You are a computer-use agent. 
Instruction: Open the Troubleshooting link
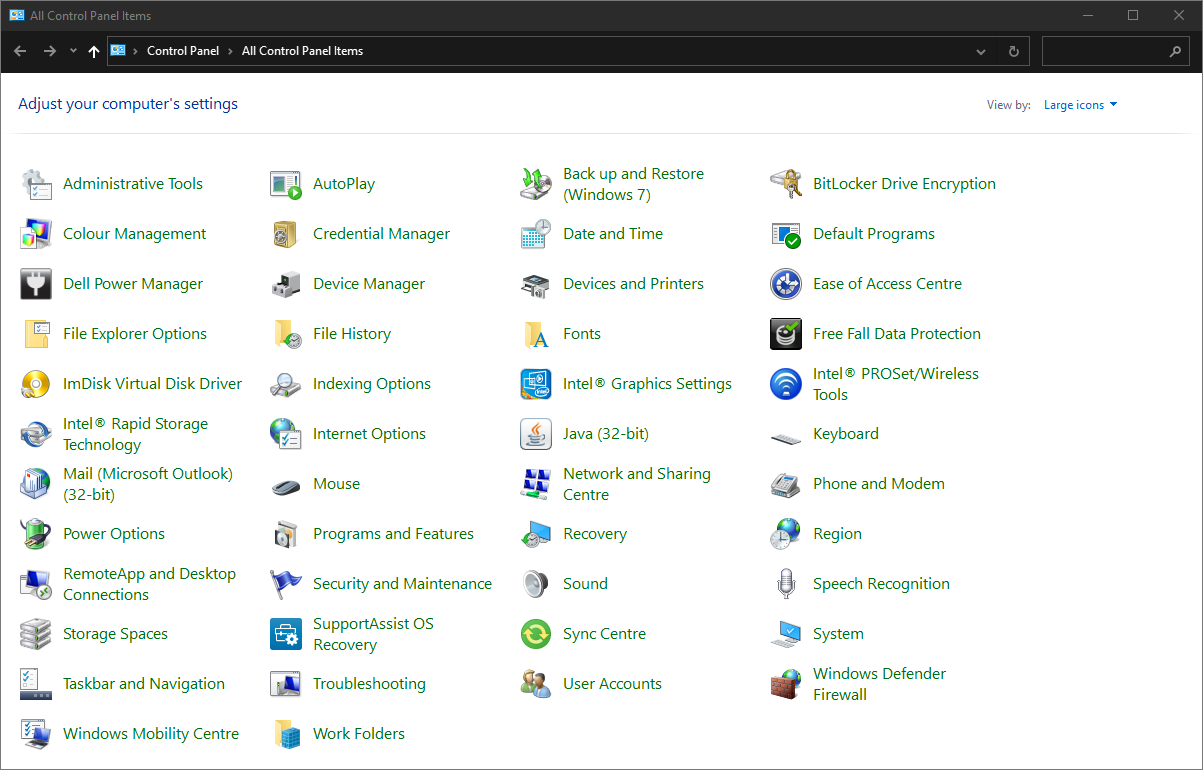click(369, 684)
